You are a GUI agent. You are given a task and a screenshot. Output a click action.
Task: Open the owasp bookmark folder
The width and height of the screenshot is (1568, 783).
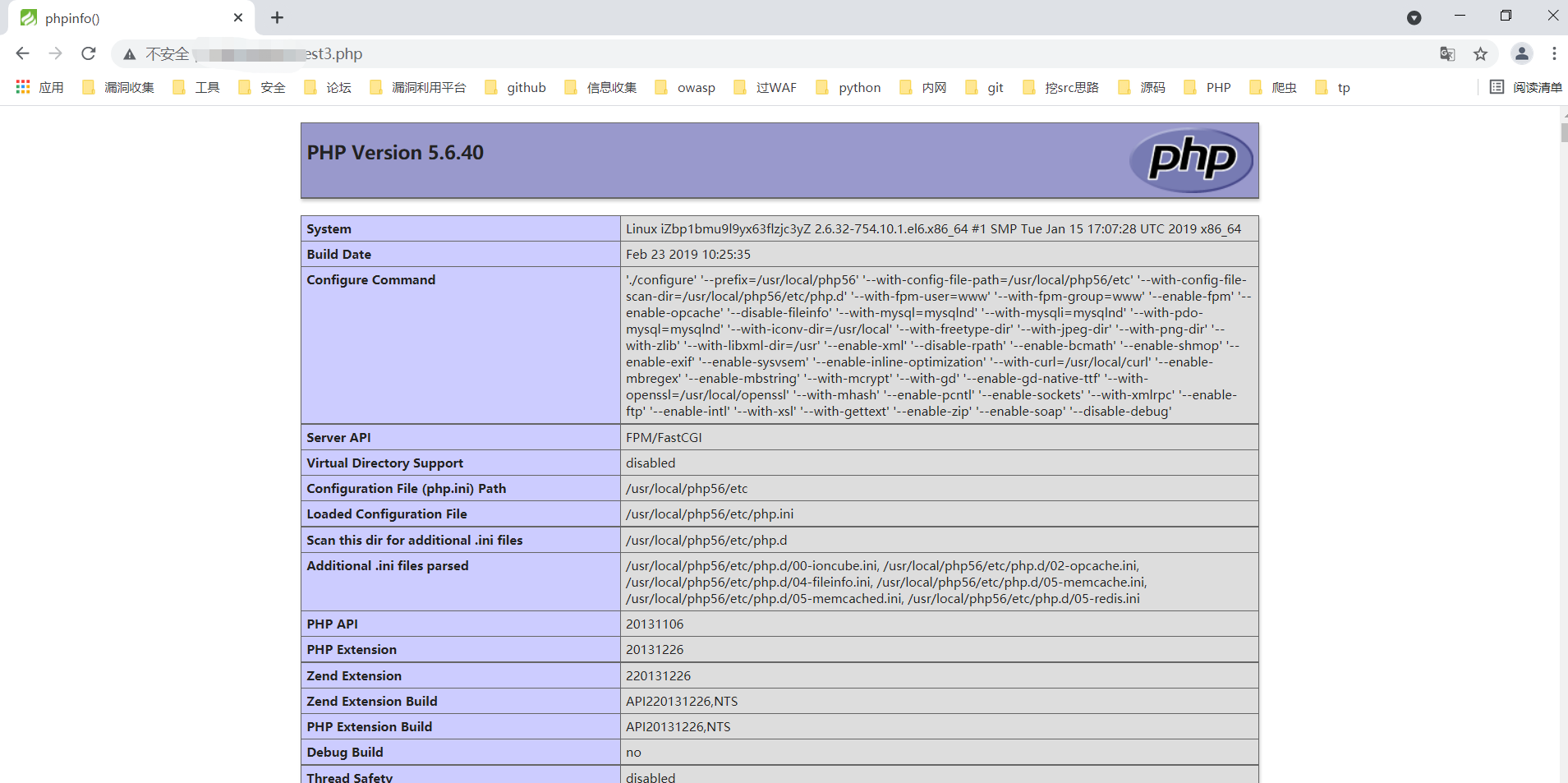[x=685, y=87]
